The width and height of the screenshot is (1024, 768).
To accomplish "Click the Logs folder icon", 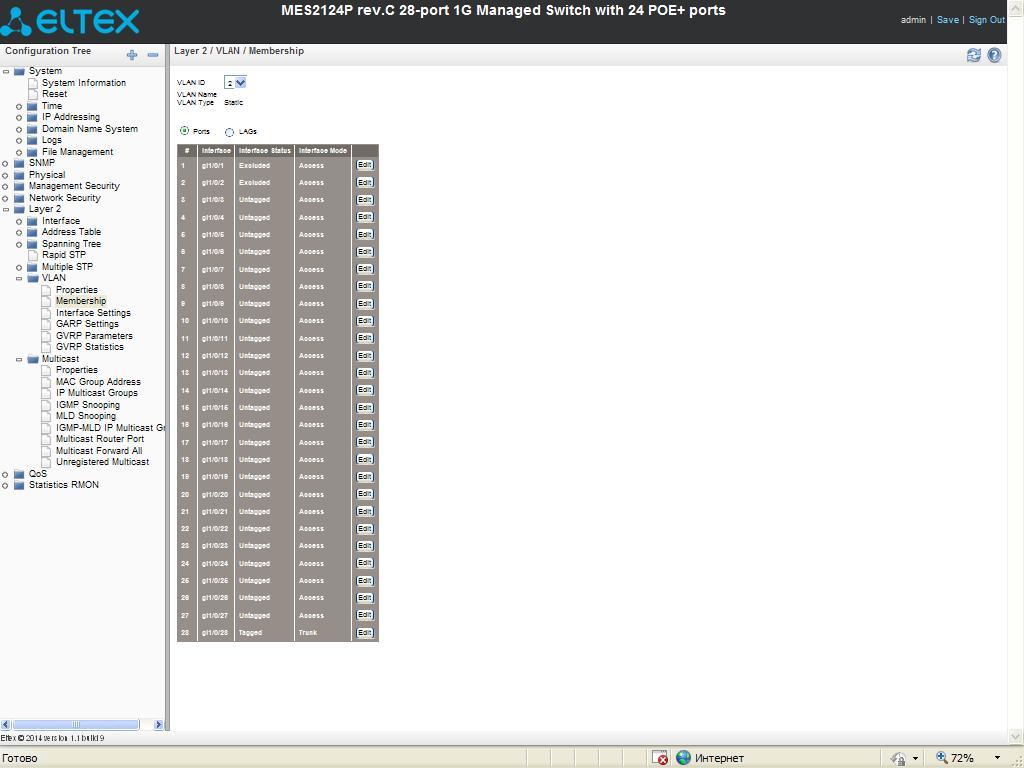I will (x=33, y=140).
